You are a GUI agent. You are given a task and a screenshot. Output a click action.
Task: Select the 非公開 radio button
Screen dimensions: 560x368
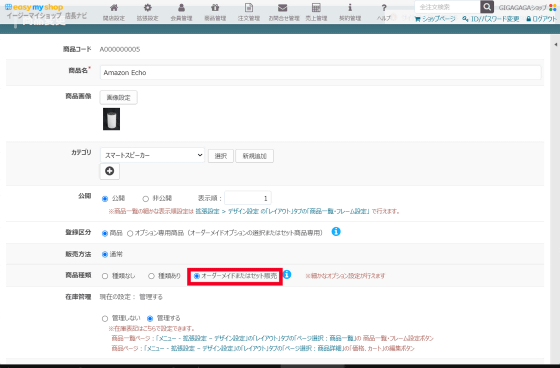145,199
